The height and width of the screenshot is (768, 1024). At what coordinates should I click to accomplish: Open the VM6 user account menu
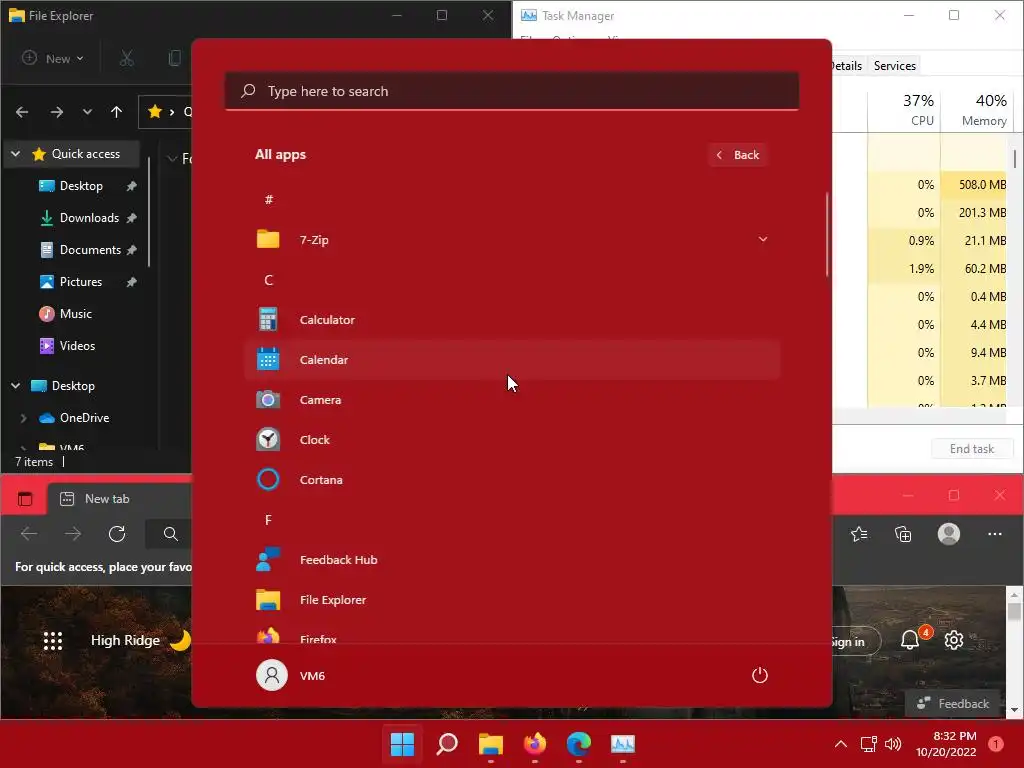291,675
